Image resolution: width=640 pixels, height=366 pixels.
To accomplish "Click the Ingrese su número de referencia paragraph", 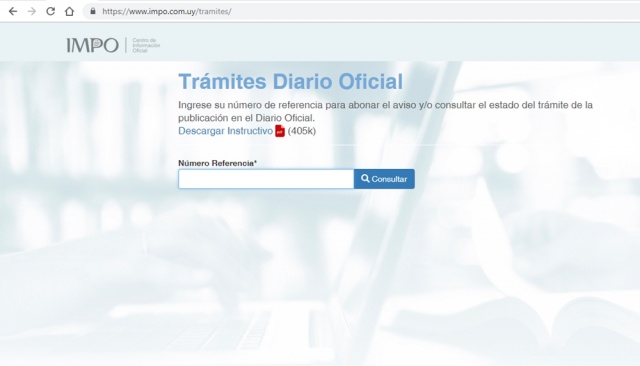I will [x=385, y=111].
